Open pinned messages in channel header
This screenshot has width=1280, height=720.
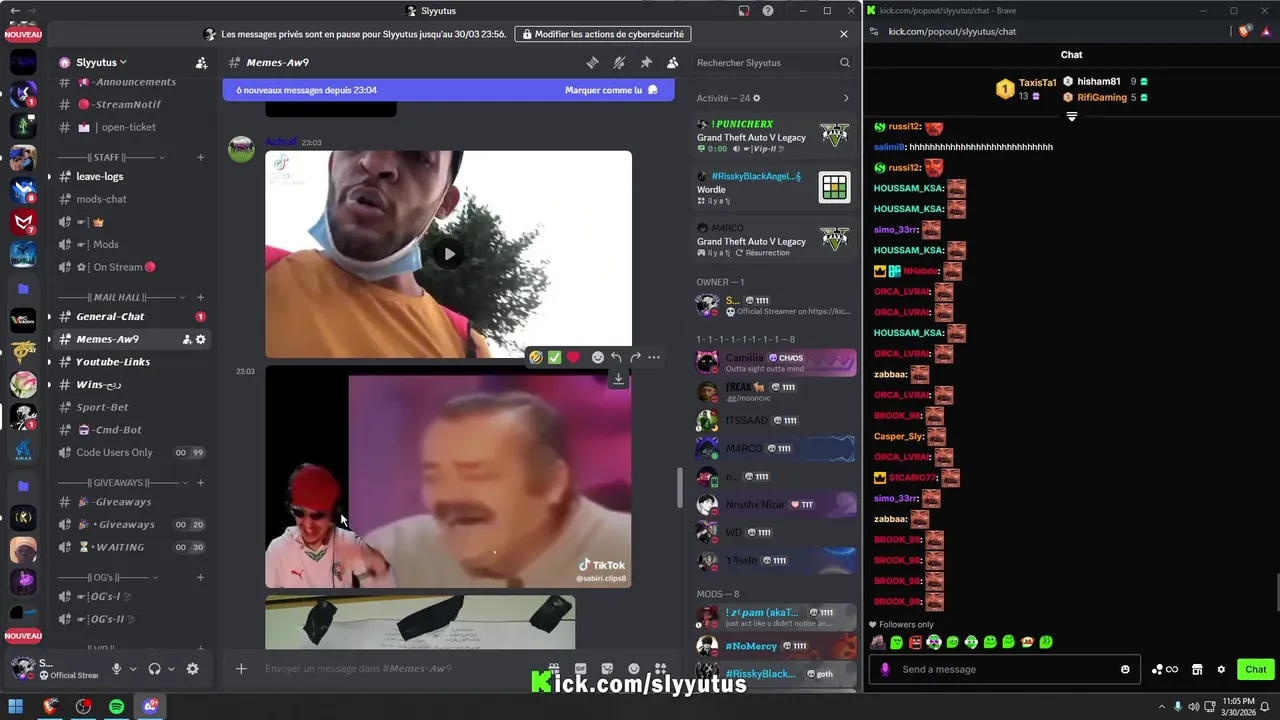[646, 62]
